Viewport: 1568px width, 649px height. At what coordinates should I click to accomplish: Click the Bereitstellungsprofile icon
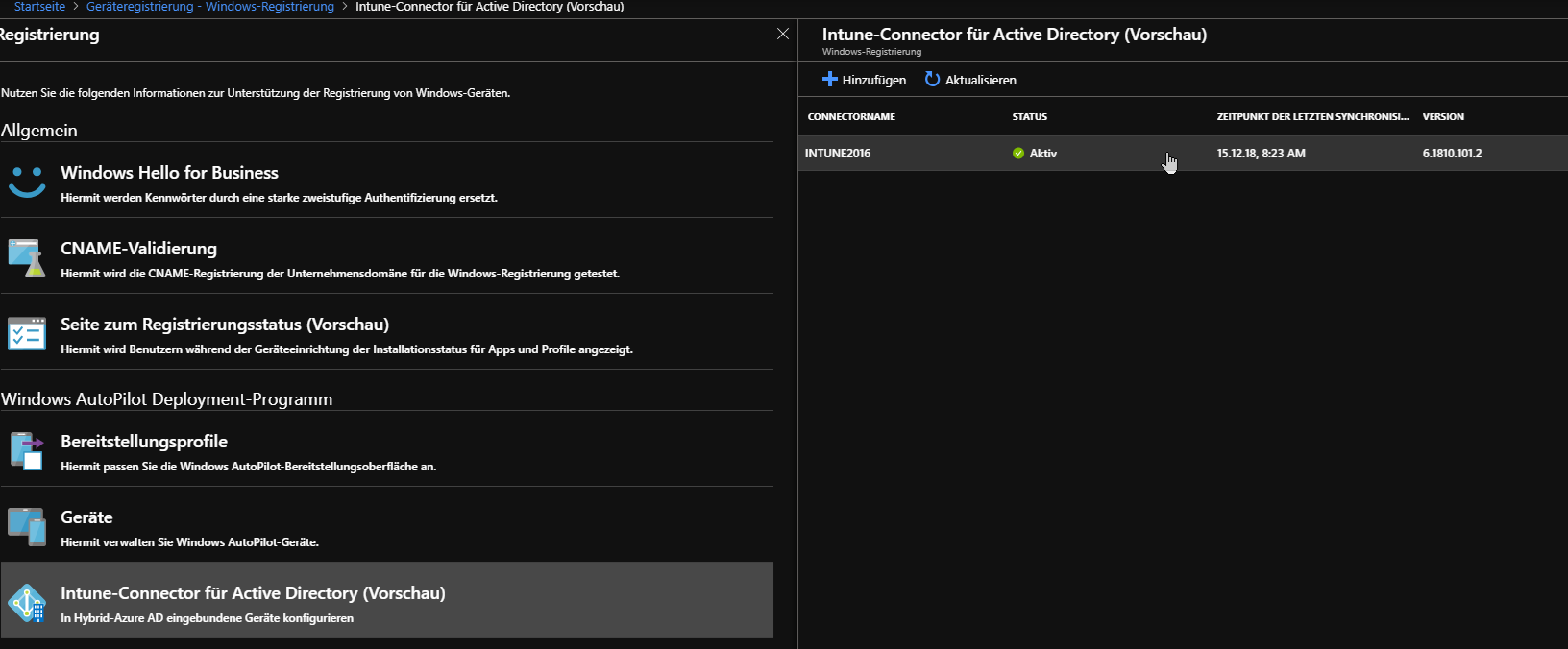click(27, 450)
